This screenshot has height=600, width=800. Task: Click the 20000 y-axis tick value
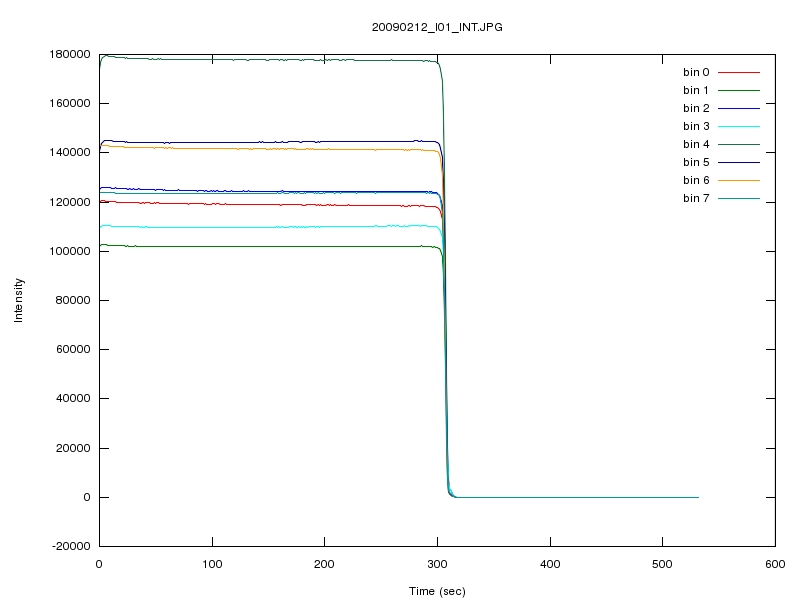(73, 448)
